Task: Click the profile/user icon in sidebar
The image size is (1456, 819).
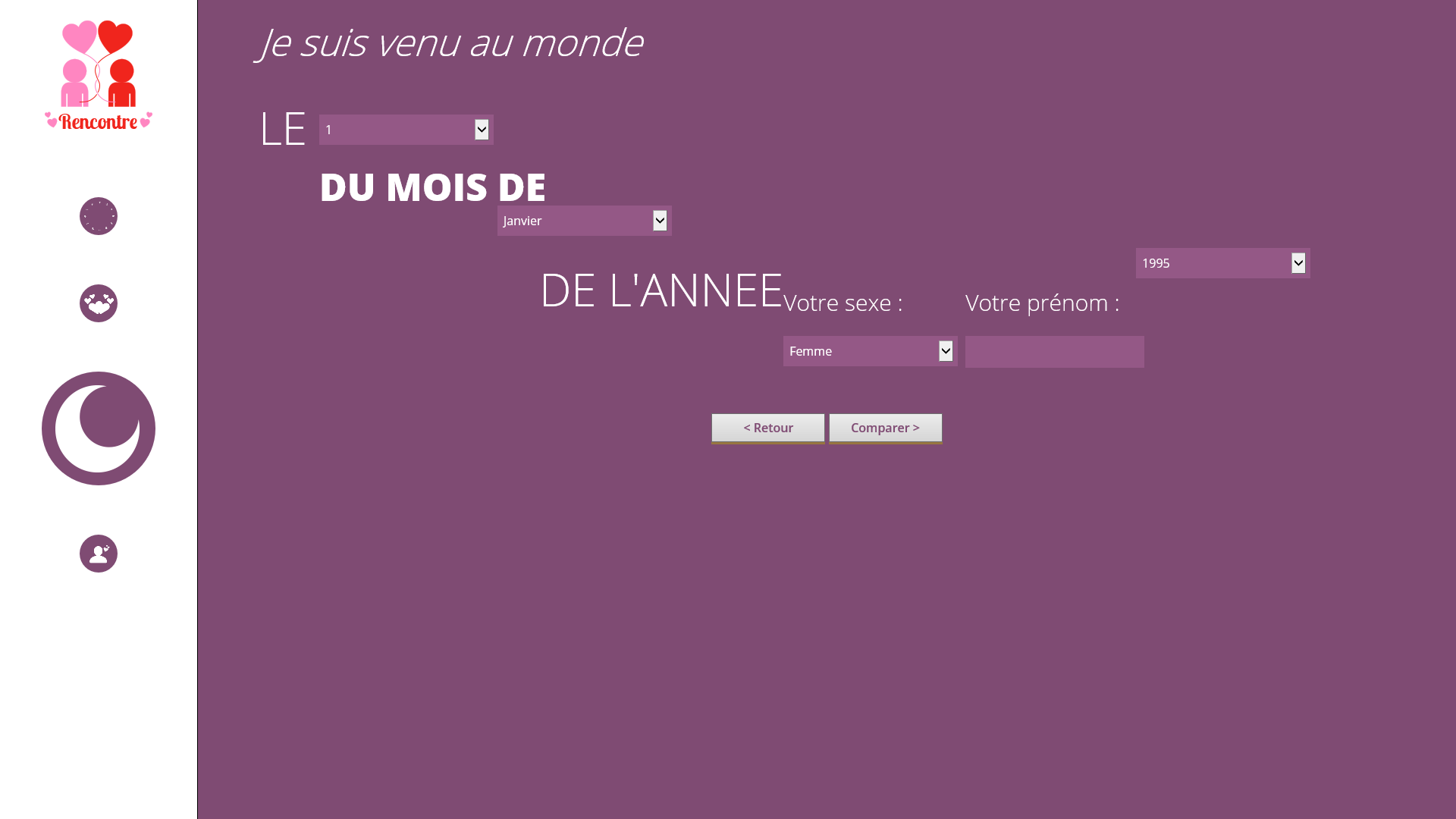Action: pyautogui.click(x=98, y=553)
